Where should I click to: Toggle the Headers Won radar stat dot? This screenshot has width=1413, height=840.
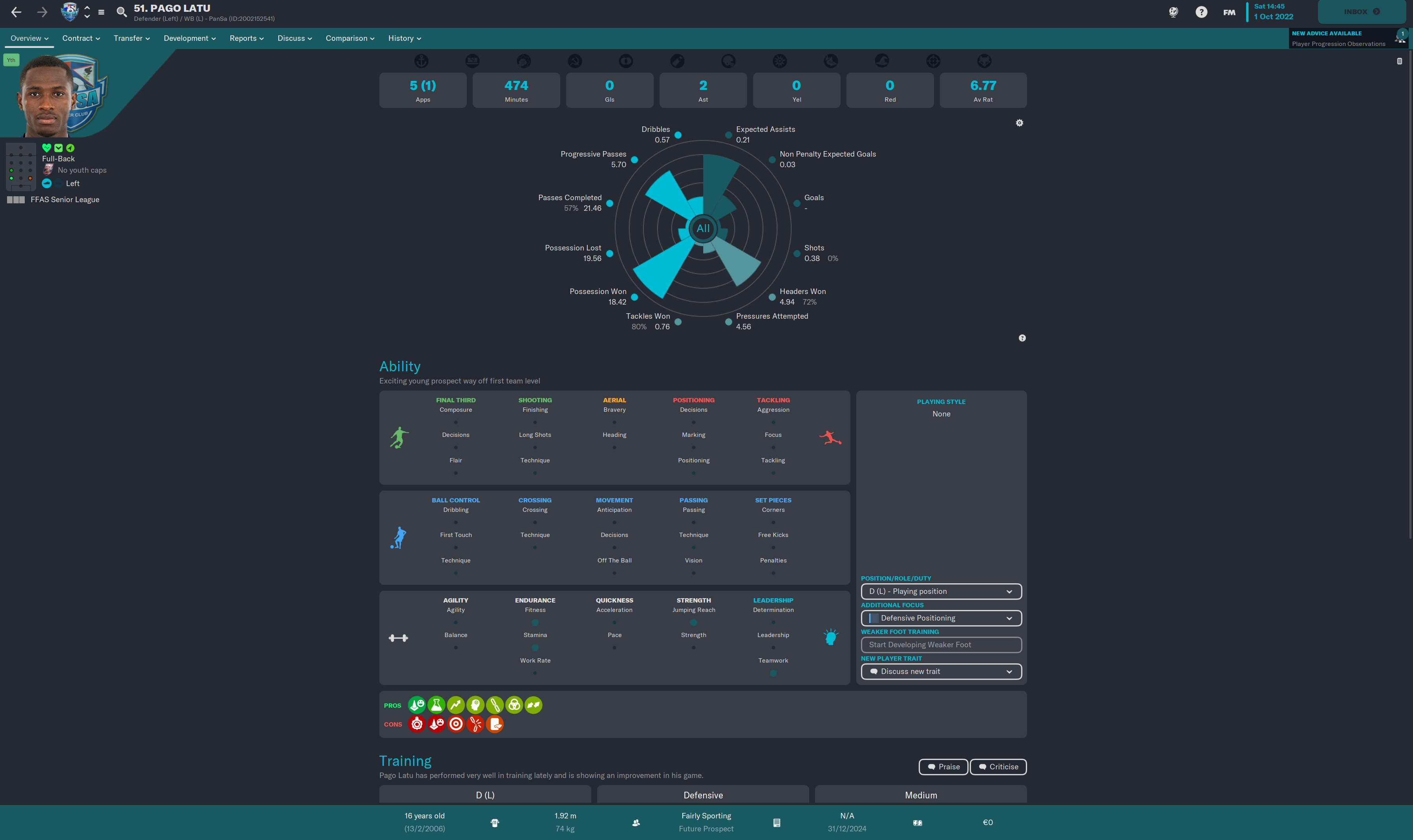pos(771,297)
